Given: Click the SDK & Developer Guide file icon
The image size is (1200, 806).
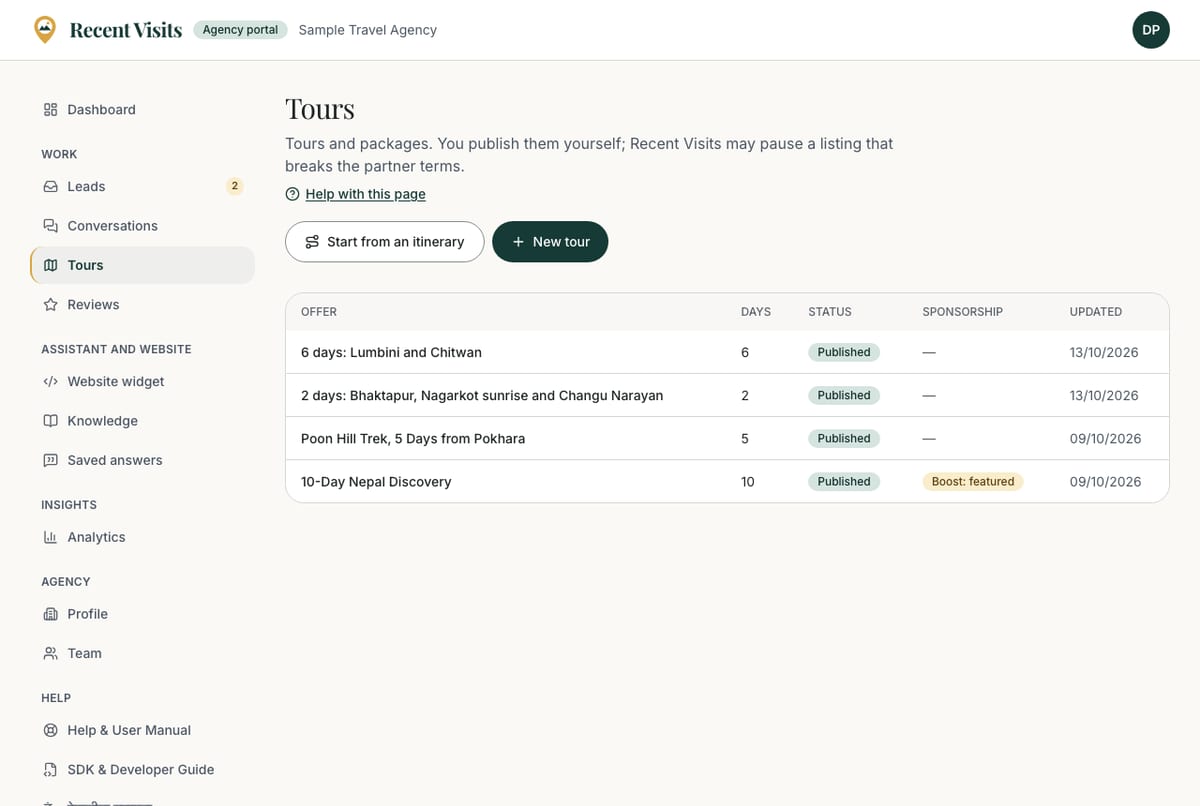Looking at the screenshot, I should coord(50,770).
